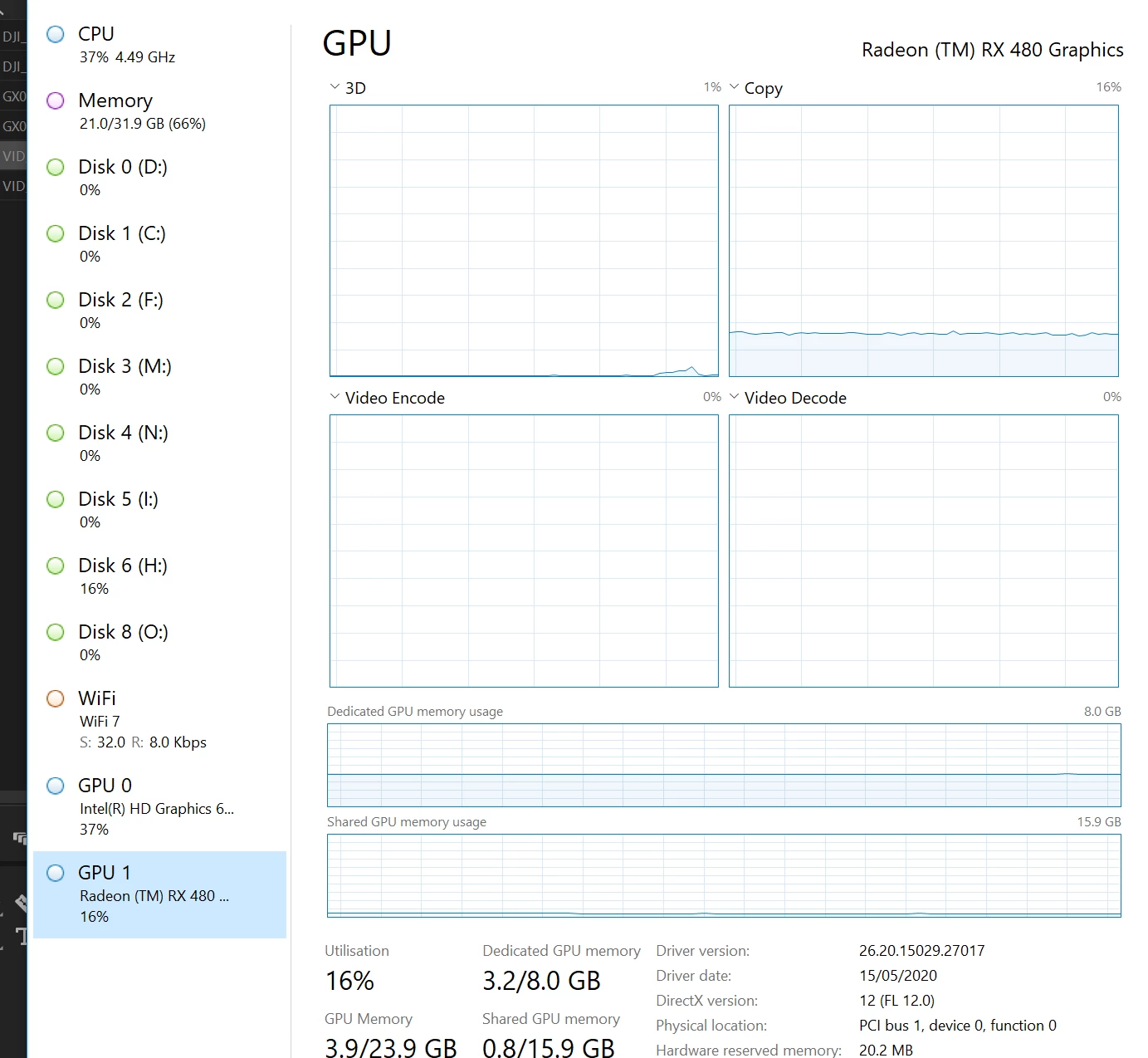Click the 16% Utilisation value
Image resolution: width=1148 pixels, height=1058 pixels.
click(349, 981)
